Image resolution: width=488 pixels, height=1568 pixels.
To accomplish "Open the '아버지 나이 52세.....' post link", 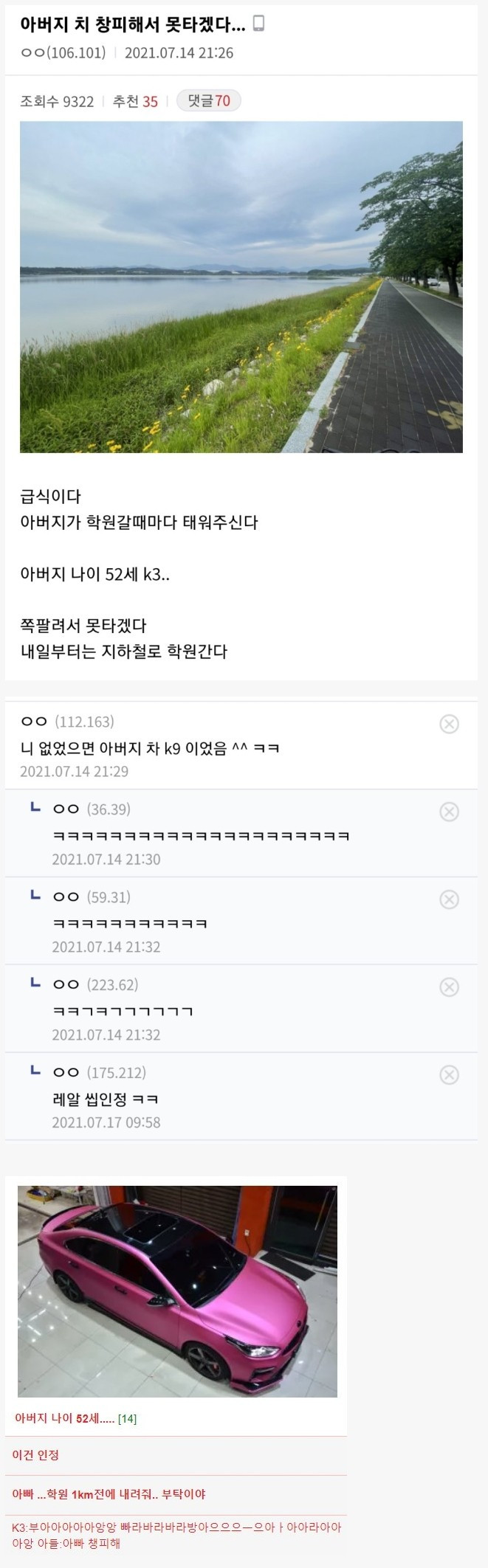I will tap(64, 1418).
